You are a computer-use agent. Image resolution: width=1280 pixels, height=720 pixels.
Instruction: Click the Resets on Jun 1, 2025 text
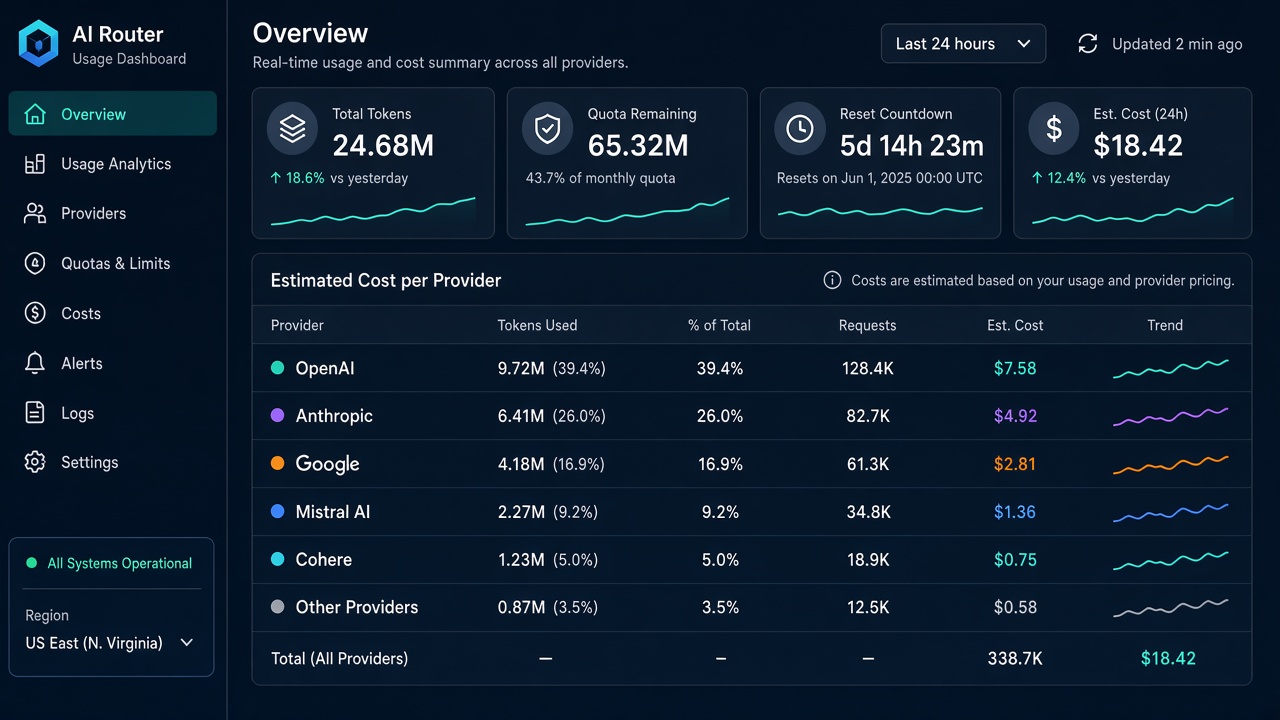pos(880,178)
